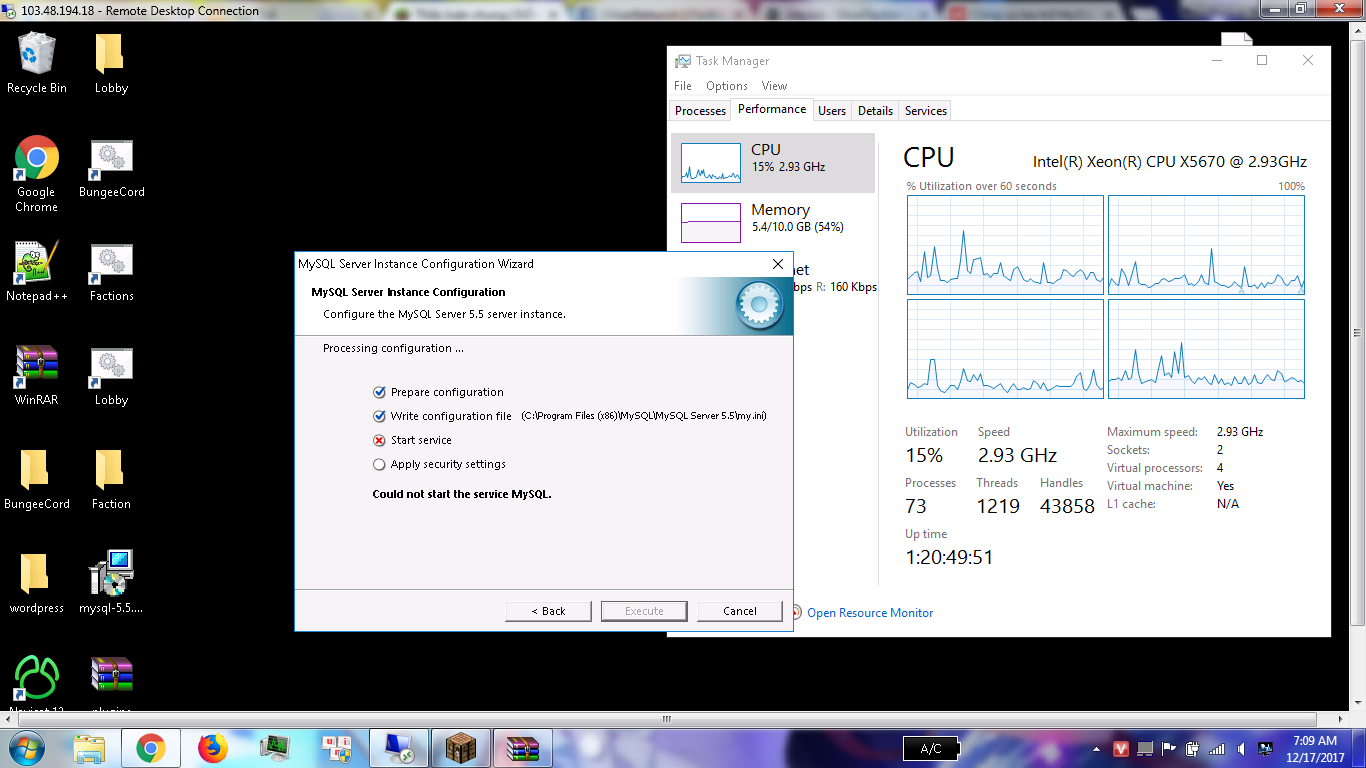Click Cancel in the MySQL wizard
The image size is (1366, 768).
coord(740,611)
